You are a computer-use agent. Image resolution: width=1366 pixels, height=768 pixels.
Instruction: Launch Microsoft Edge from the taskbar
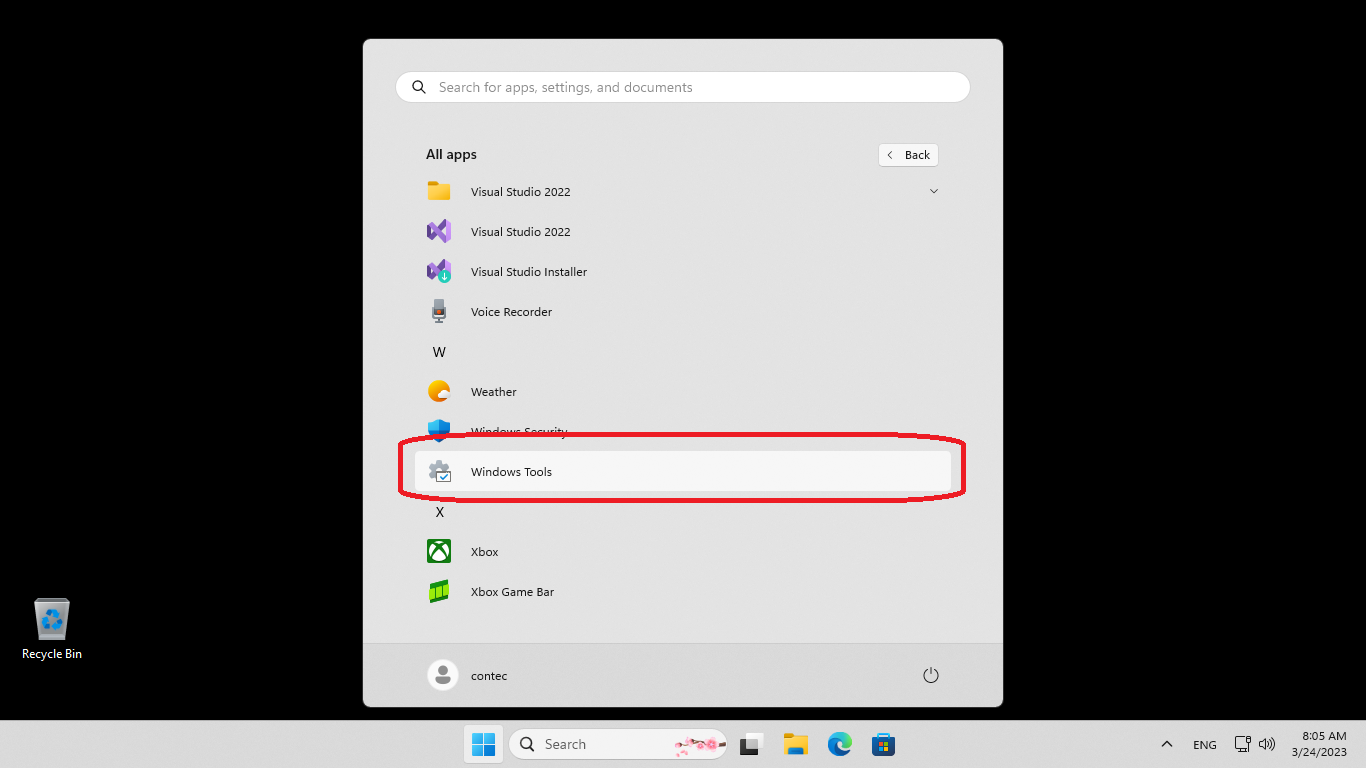click(x=839, y=744)
